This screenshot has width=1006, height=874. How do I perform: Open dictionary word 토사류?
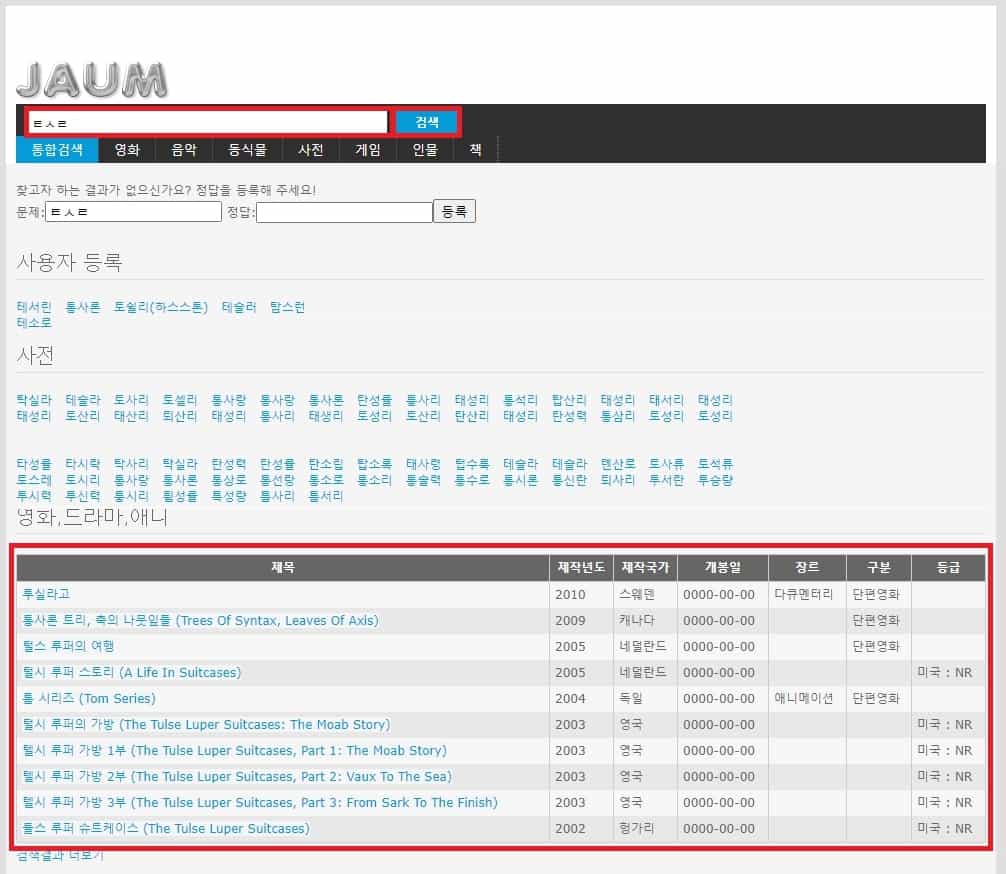click(666, 463)
